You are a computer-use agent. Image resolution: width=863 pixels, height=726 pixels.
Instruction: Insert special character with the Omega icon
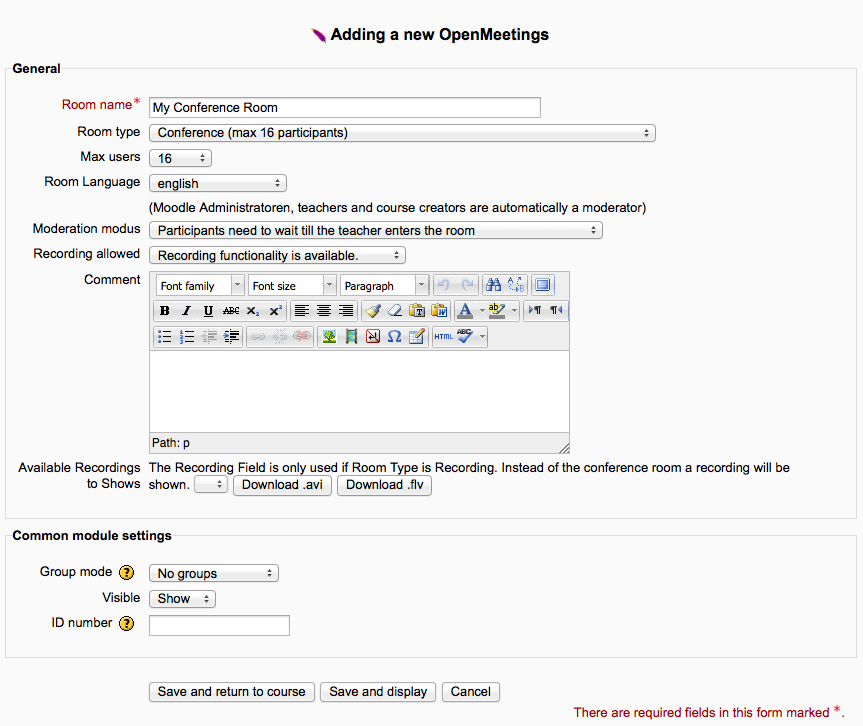point(394,337)
